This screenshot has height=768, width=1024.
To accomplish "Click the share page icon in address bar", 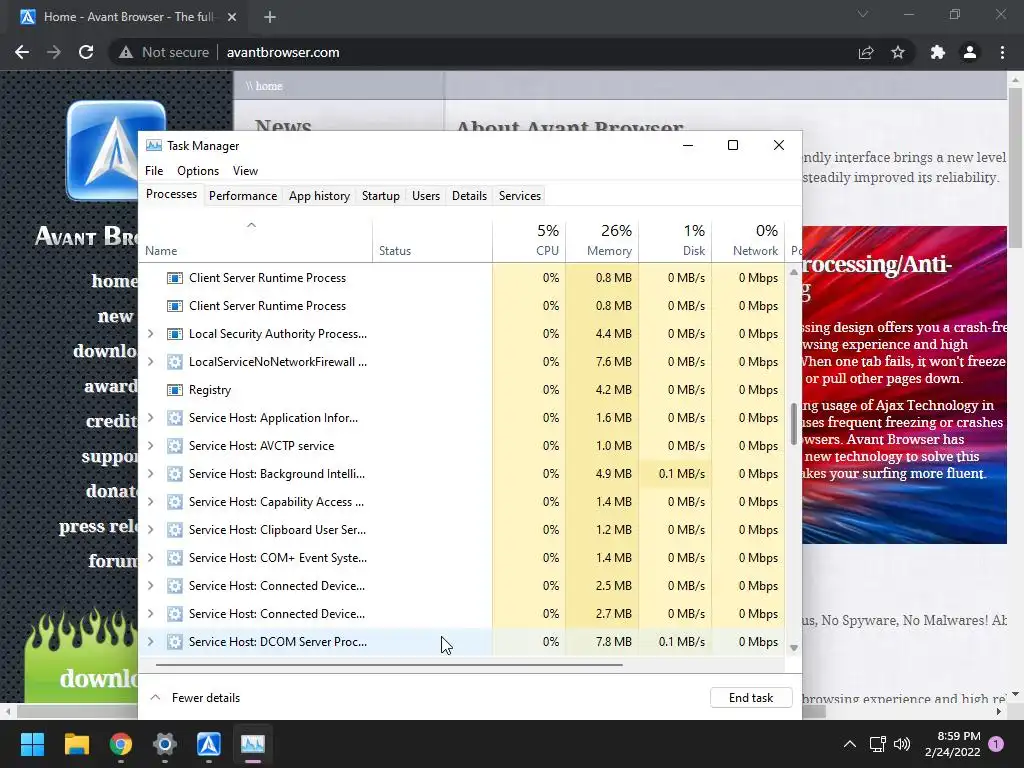I will (866, 52).
